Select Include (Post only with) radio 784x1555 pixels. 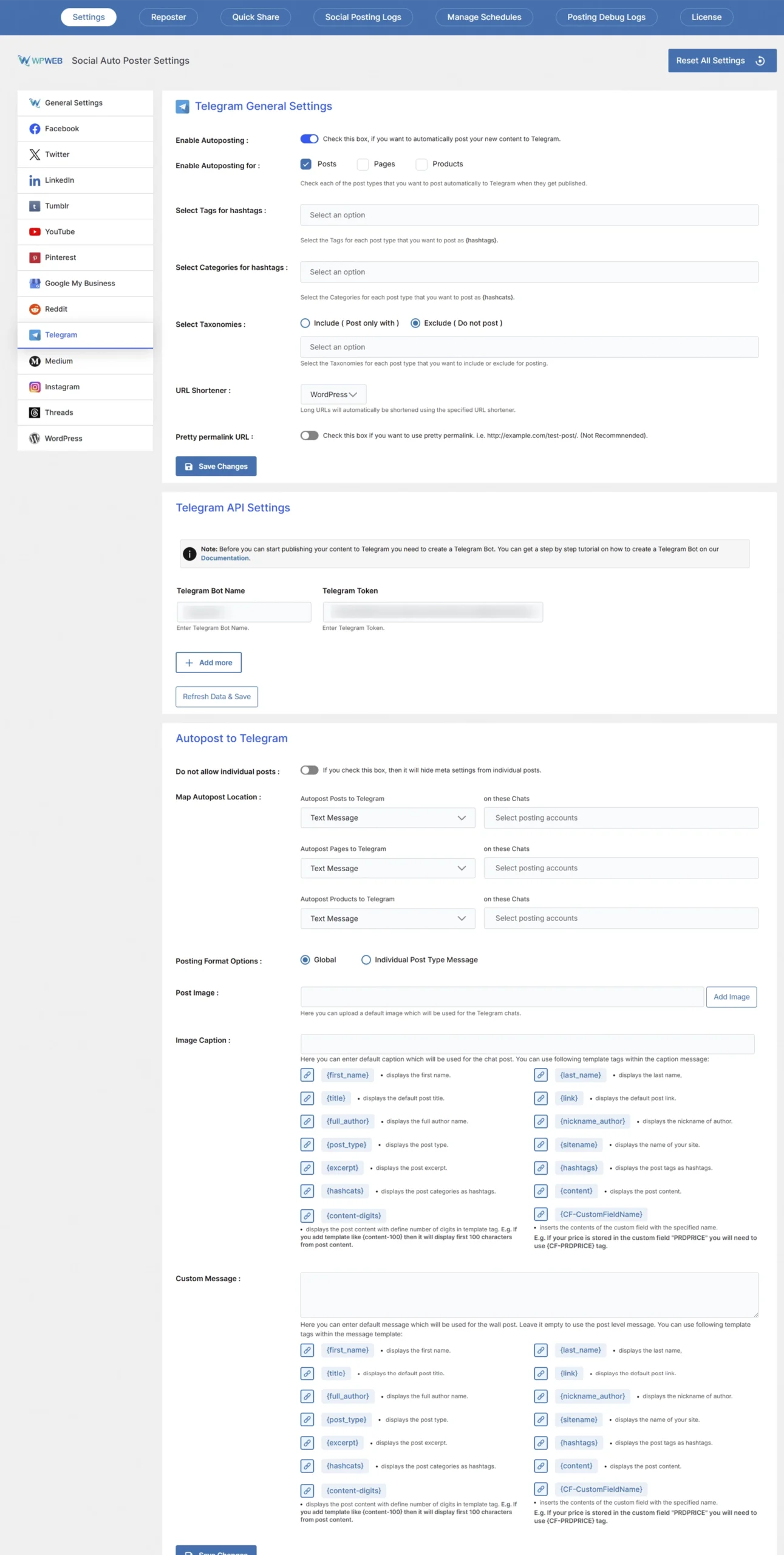(305, 323)
